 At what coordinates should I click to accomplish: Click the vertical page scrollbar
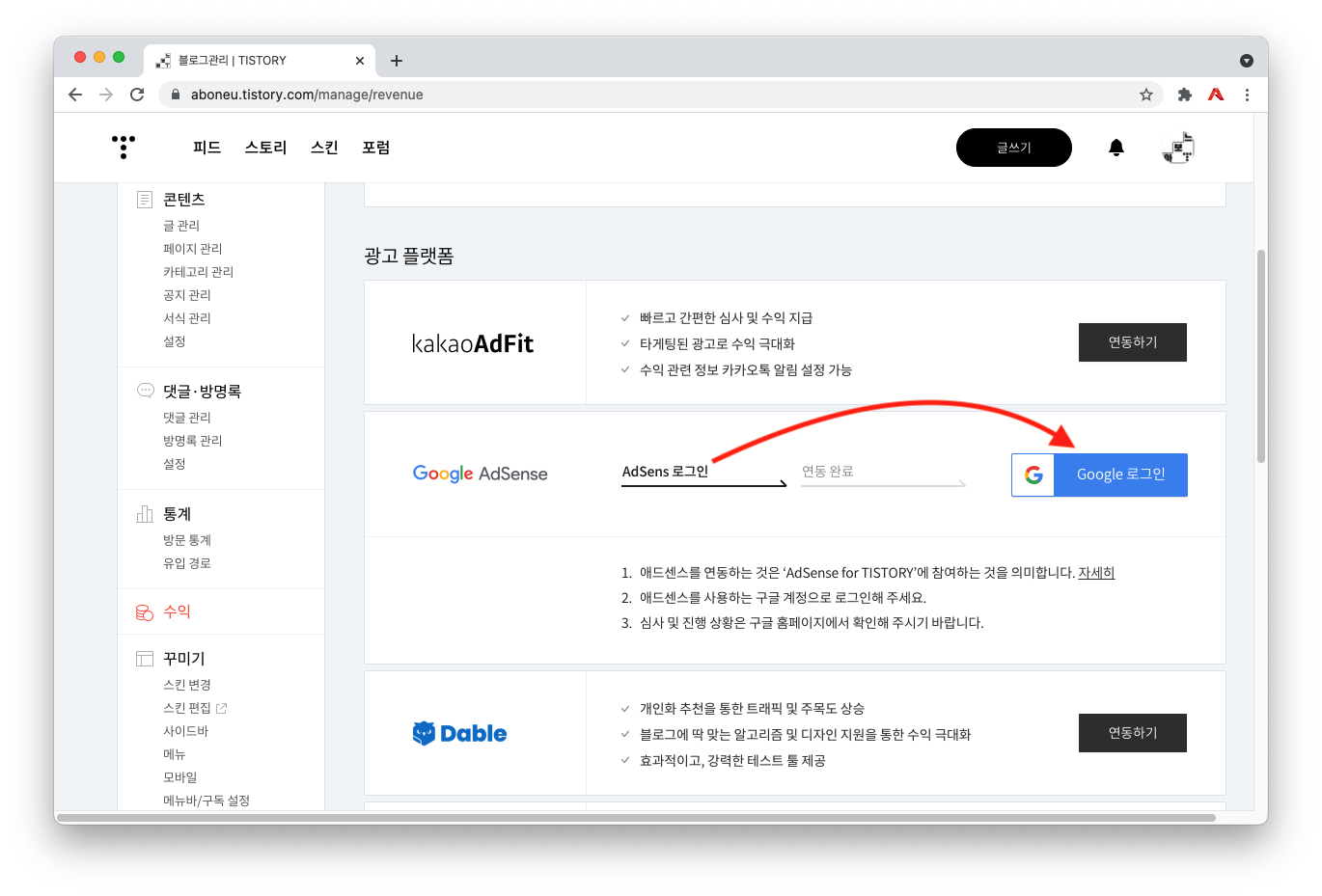point(1260,357)
